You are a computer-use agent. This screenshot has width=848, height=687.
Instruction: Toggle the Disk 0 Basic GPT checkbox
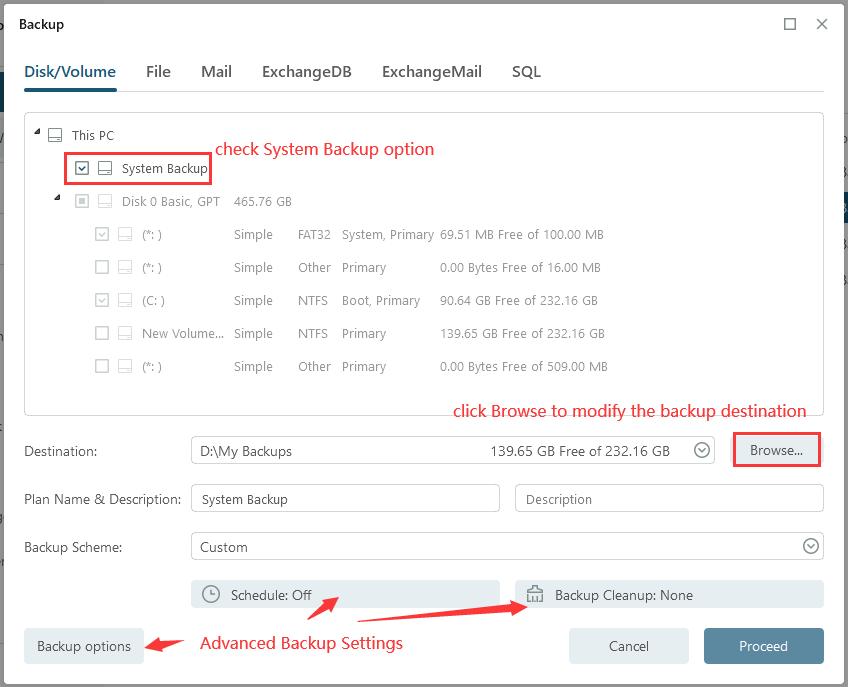[82, 202]
